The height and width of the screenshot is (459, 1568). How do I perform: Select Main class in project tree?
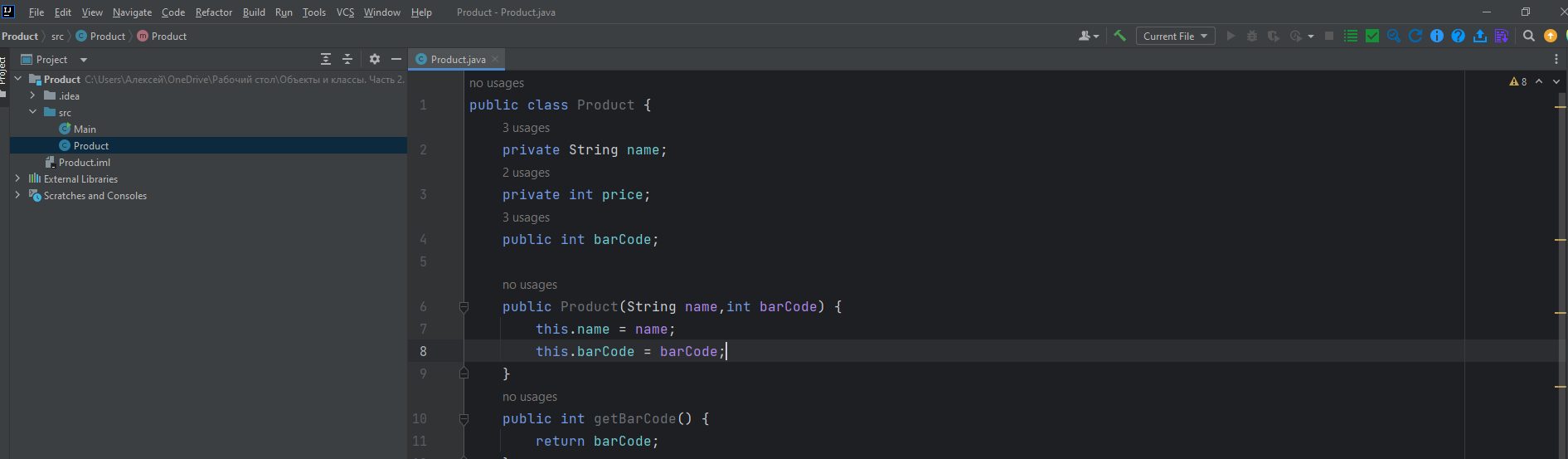point(78,129)
